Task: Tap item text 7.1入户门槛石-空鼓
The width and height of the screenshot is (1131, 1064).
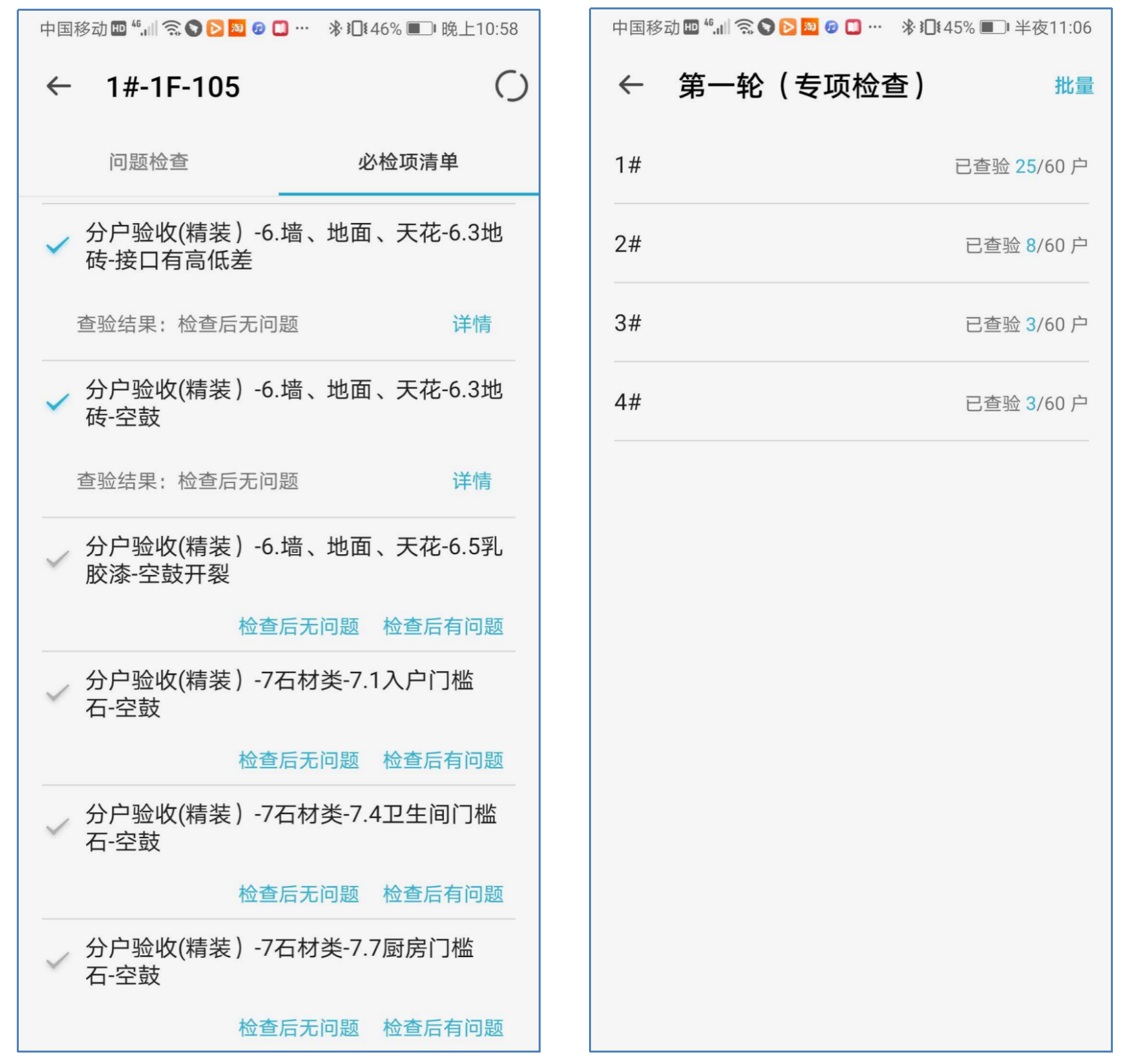Action: pos(279,694)
